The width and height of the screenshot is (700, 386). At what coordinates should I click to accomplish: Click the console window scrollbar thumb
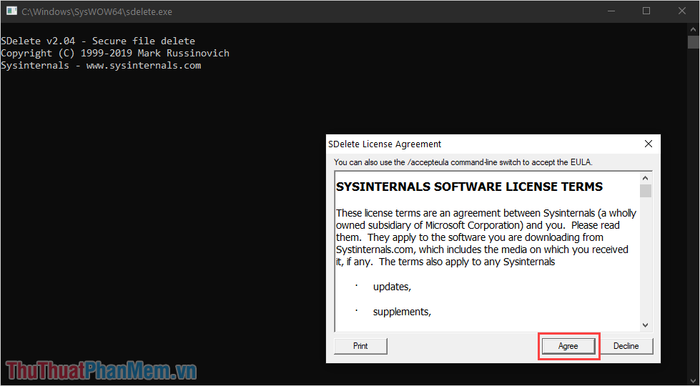693,42
